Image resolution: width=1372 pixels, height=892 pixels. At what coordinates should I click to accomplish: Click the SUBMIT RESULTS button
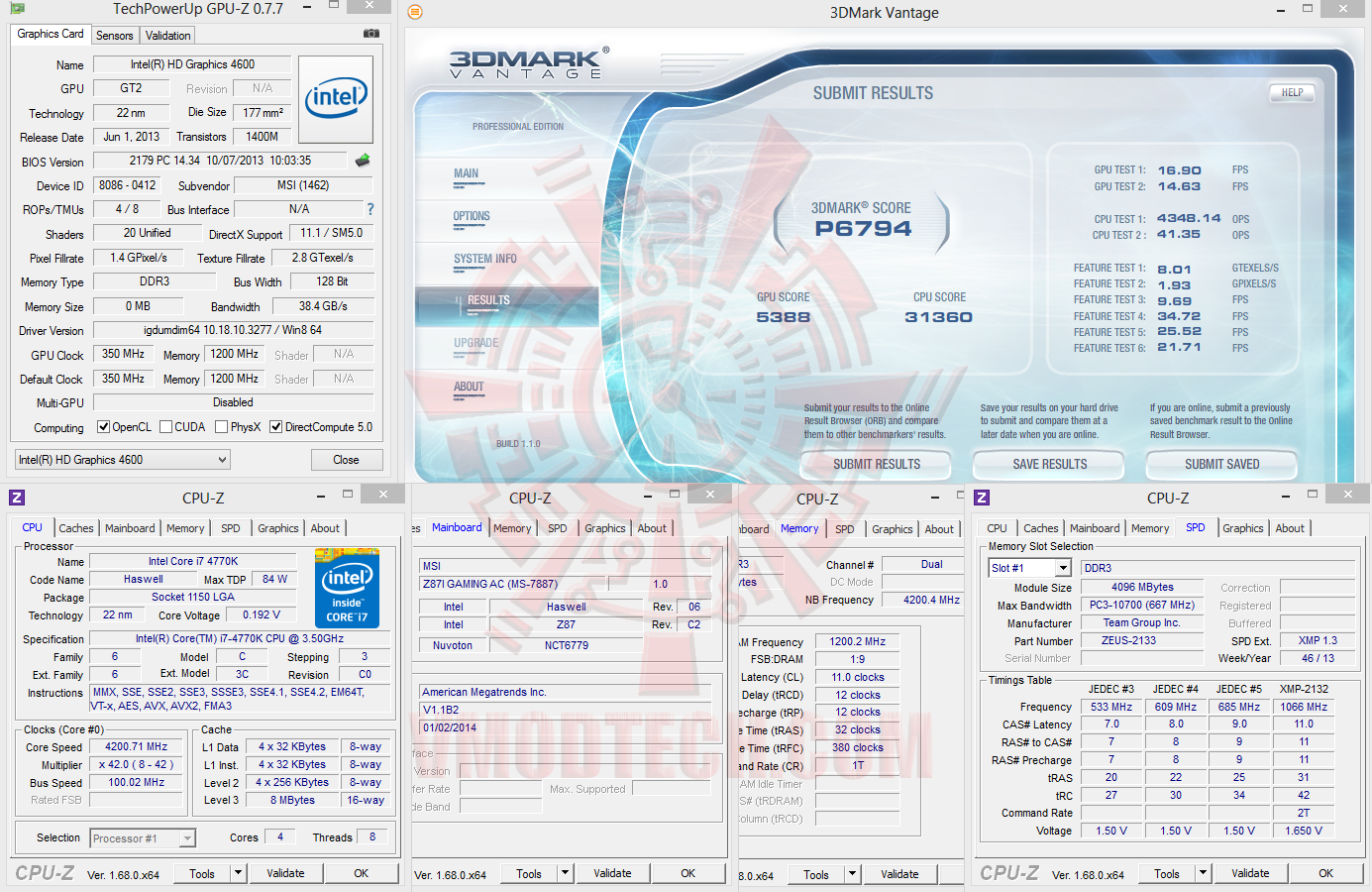(x=877, y=464)
